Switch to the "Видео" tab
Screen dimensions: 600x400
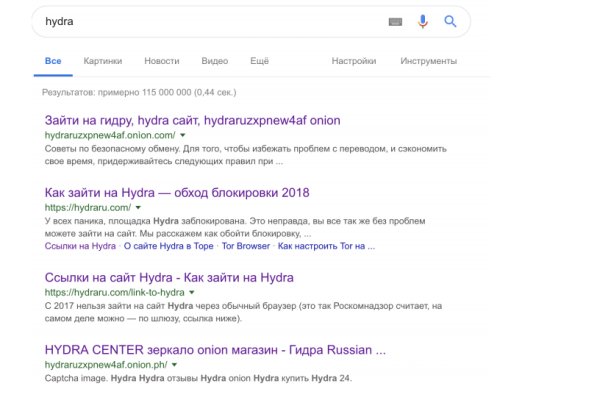pos(214,61)
